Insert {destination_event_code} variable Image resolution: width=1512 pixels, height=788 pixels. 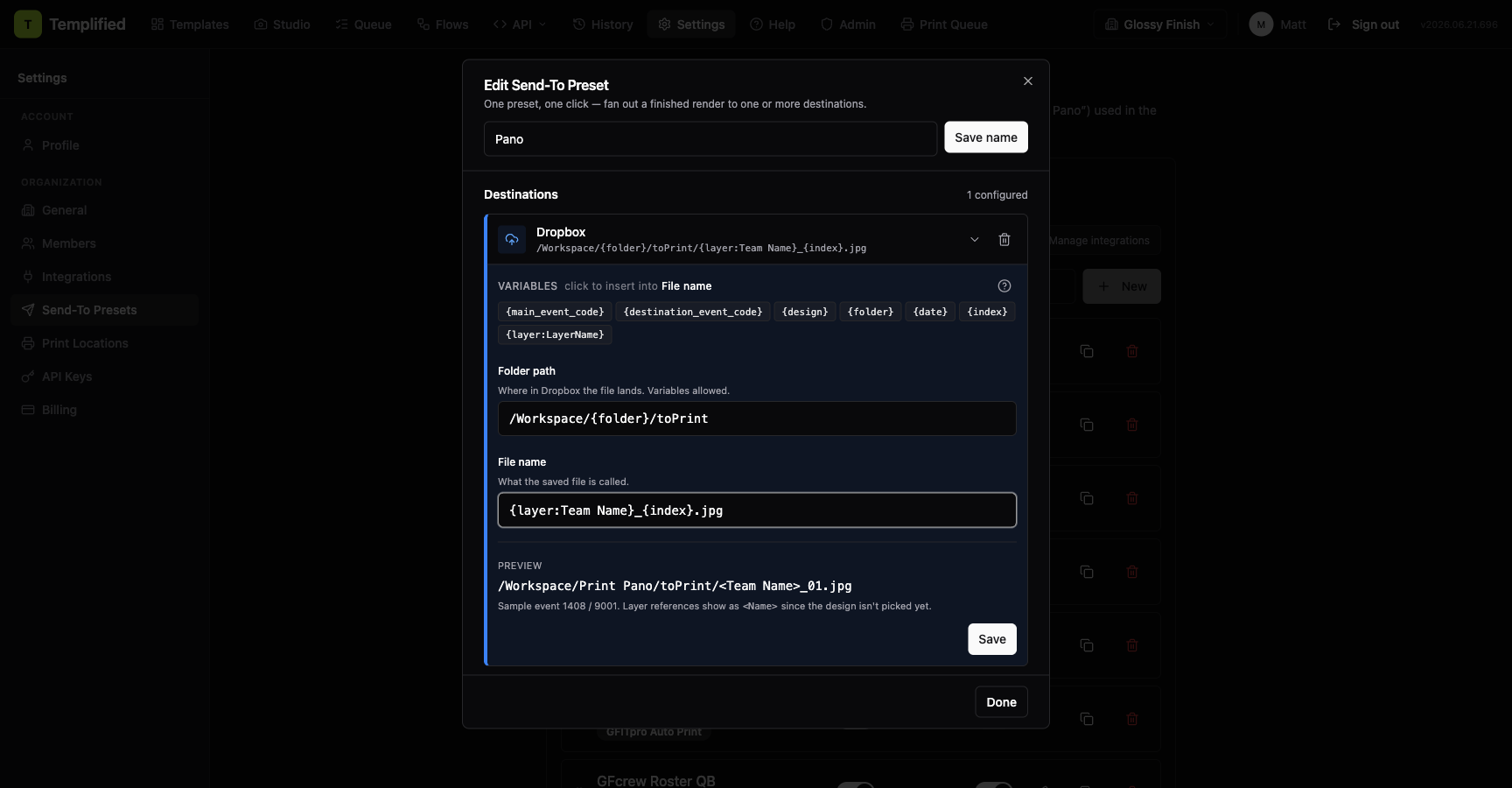click(693, 312)
